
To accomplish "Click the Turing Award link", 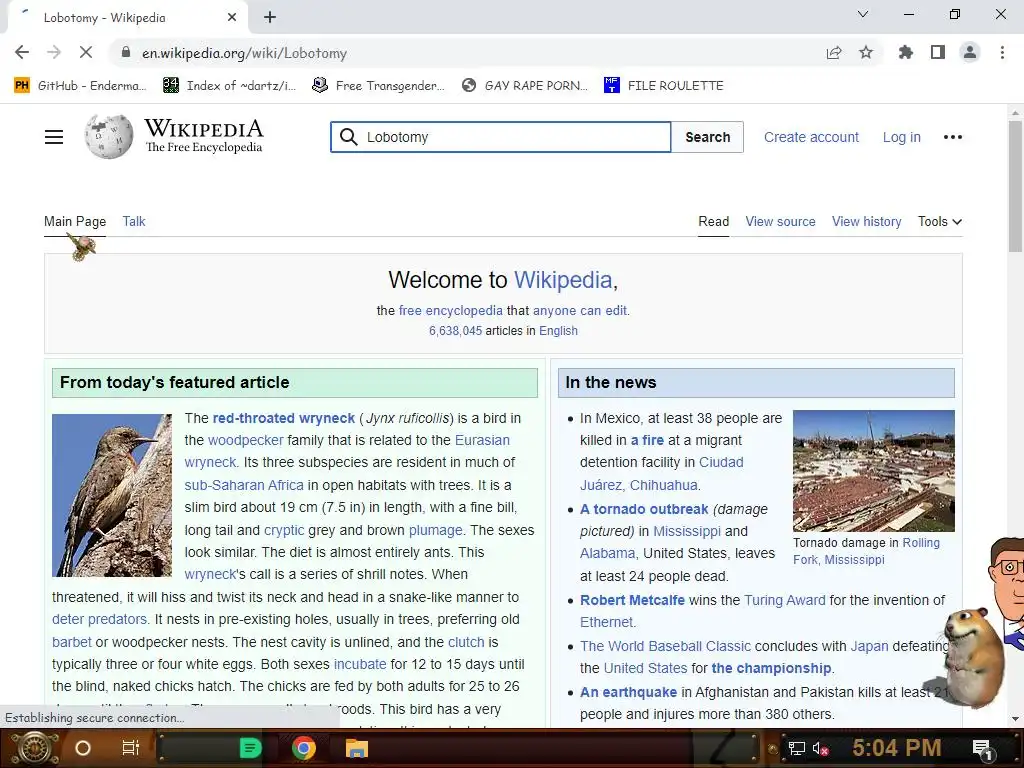I will point(784,600).
